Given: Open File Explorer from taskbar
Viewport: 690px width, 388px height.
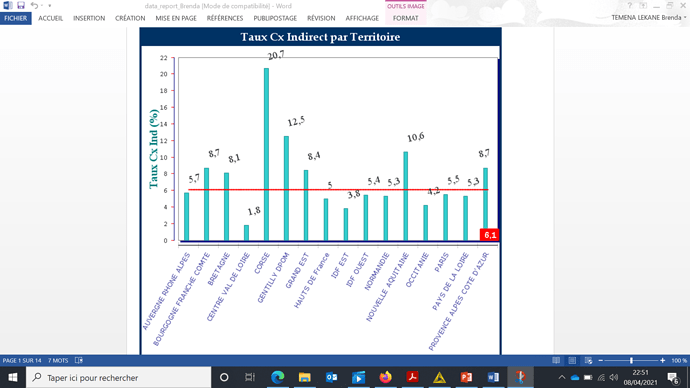Looking at the screenshot, I should point(305,377).
